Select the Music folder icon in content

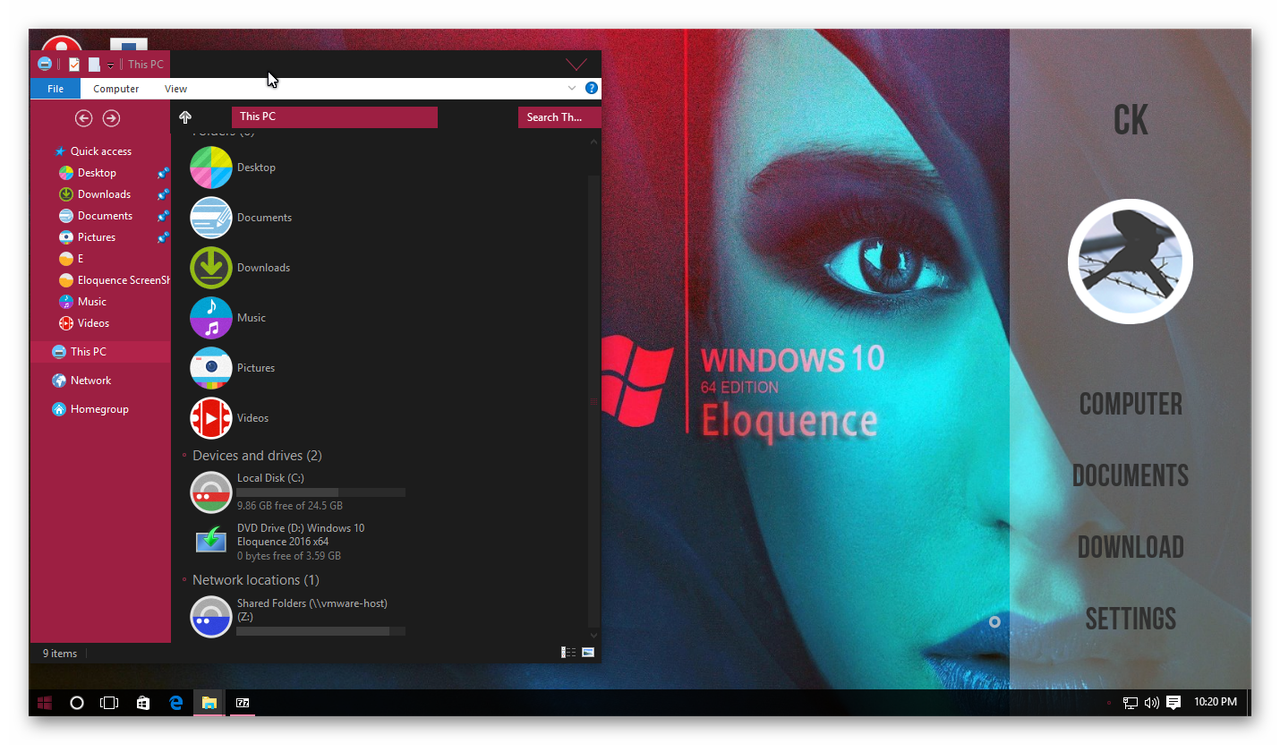coord(211,317)
